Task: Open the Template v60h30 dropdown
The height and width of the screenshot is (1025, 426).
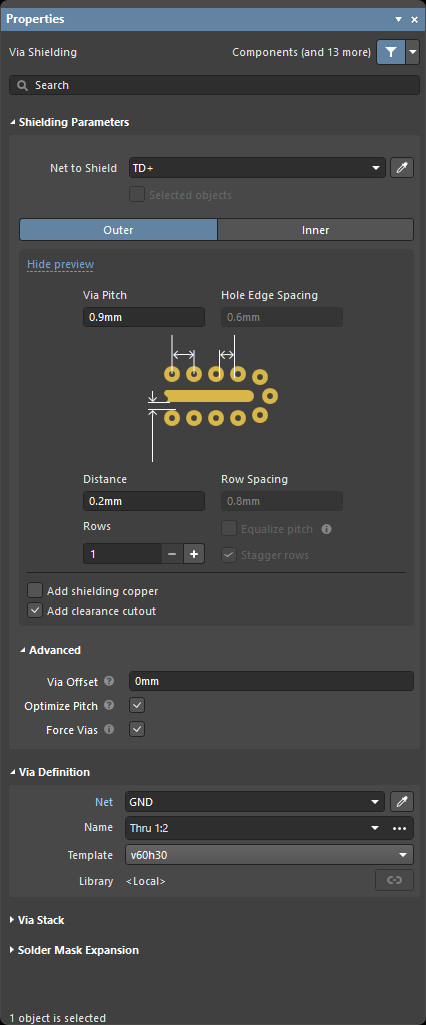Action: [269, 854]
